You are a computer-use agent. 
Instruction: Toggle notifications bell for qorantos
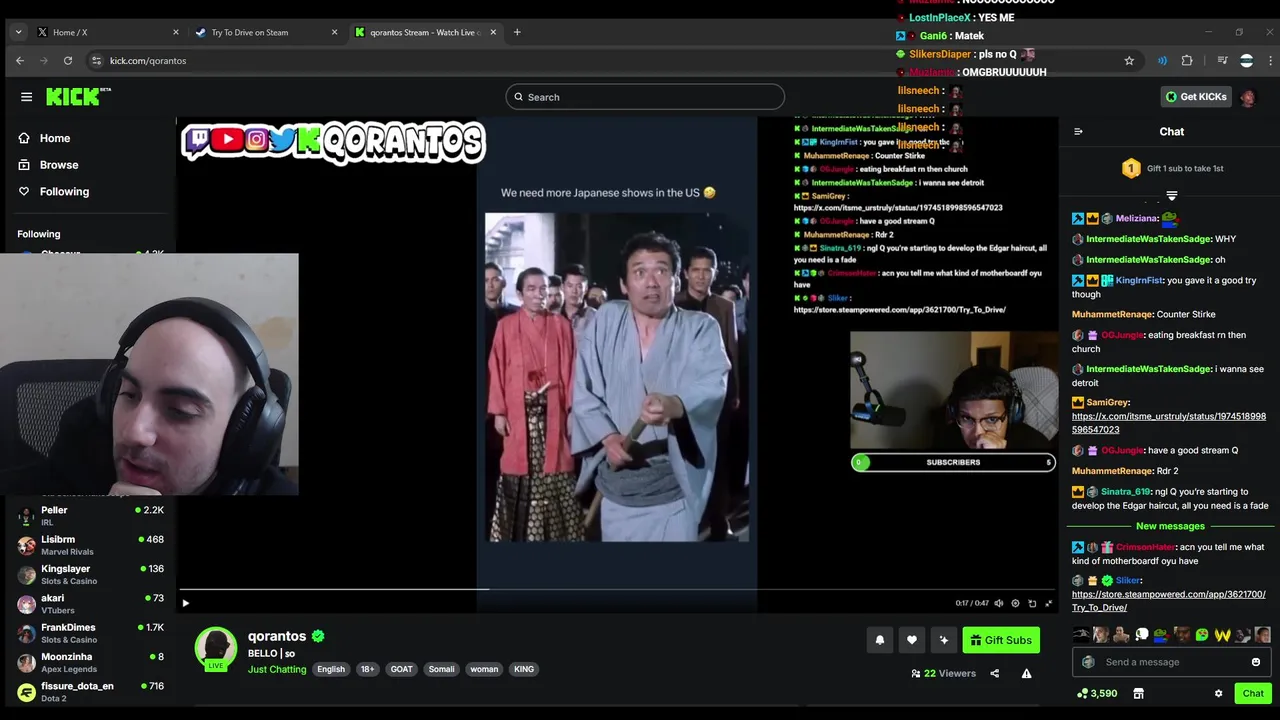pyautogui.click(x=880, y=640)
